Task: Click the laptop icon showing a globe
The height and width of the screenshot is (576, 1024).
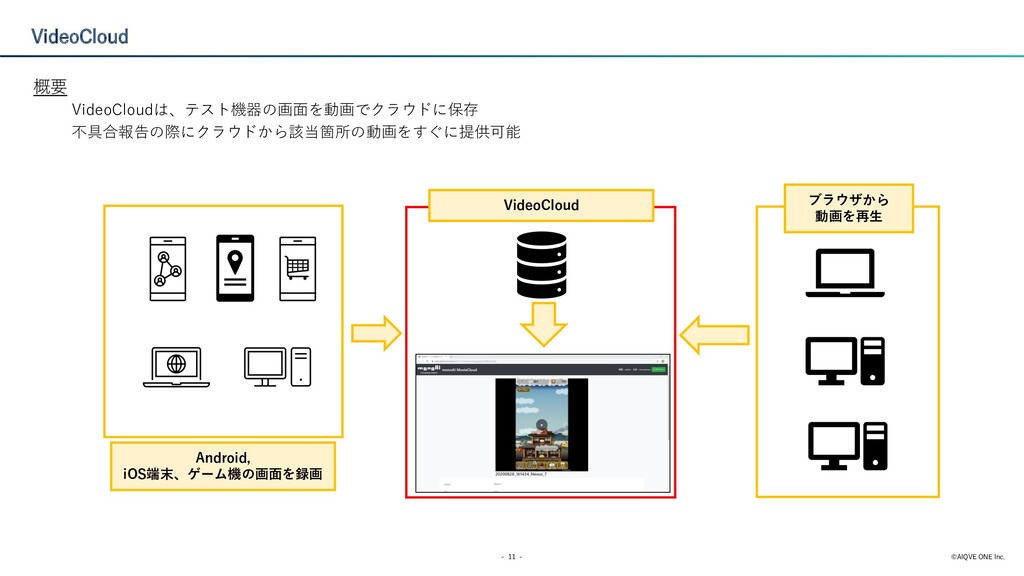Action: click(x=176, y=367)
